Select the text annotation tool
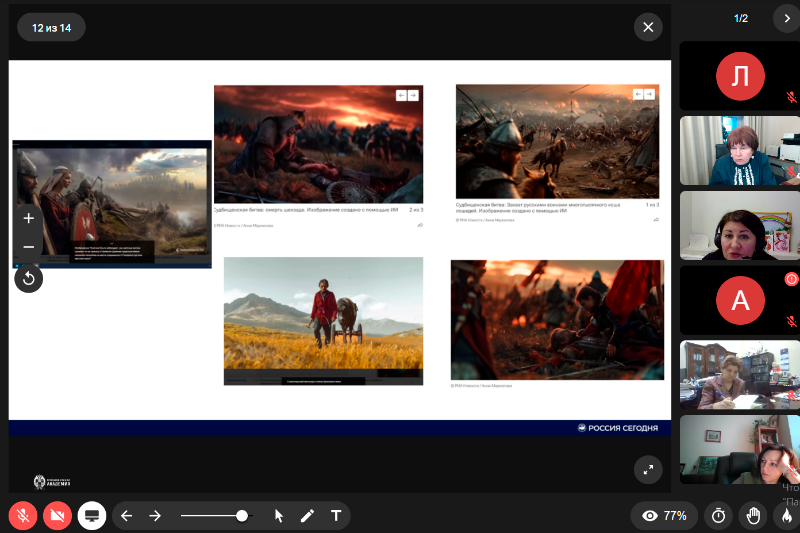The image size is (800, 533). [335, 516]
